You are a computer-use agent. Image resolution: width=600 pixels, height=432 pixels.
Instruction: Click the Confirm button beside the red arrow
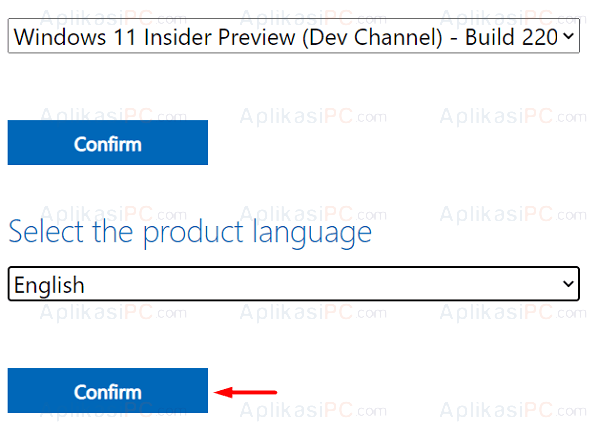pyautogui.click(x=108, y=391)
